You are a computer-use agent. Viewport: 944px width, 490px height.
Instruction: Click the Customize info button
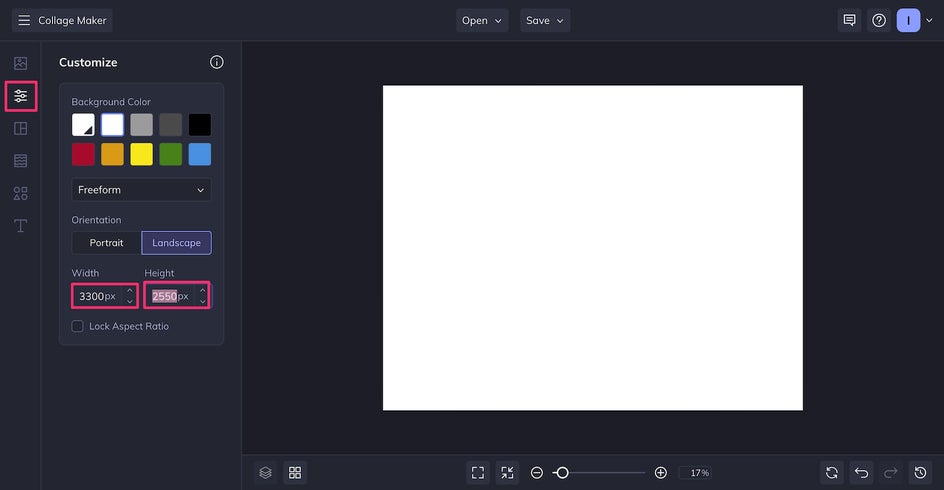217,62
